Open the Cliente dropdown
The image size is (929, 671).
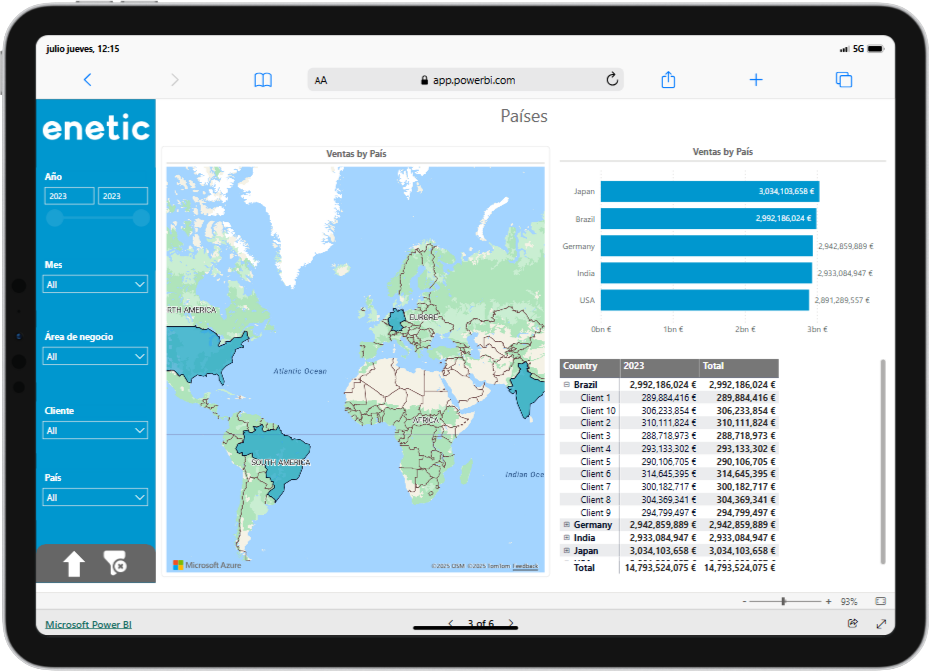(95, 431)
